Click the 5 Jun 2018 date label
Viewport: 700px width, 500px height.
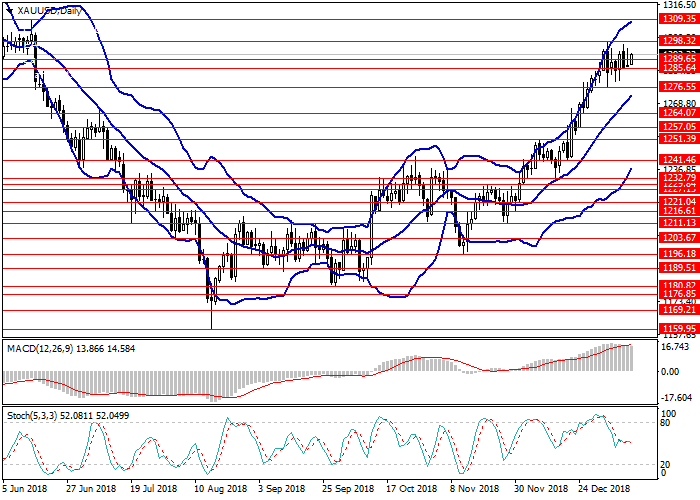26,490
